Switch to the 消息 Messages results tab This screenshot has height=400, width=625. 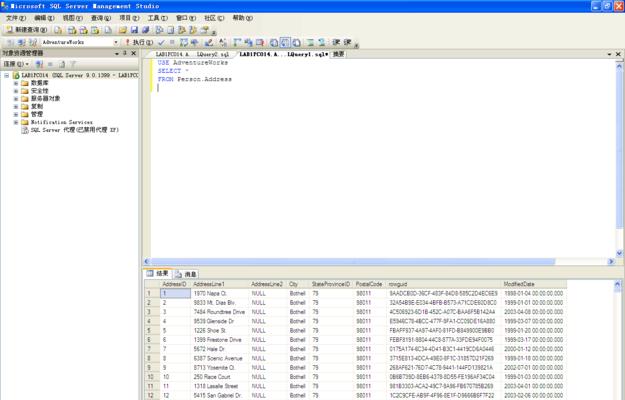pos(186,274)
